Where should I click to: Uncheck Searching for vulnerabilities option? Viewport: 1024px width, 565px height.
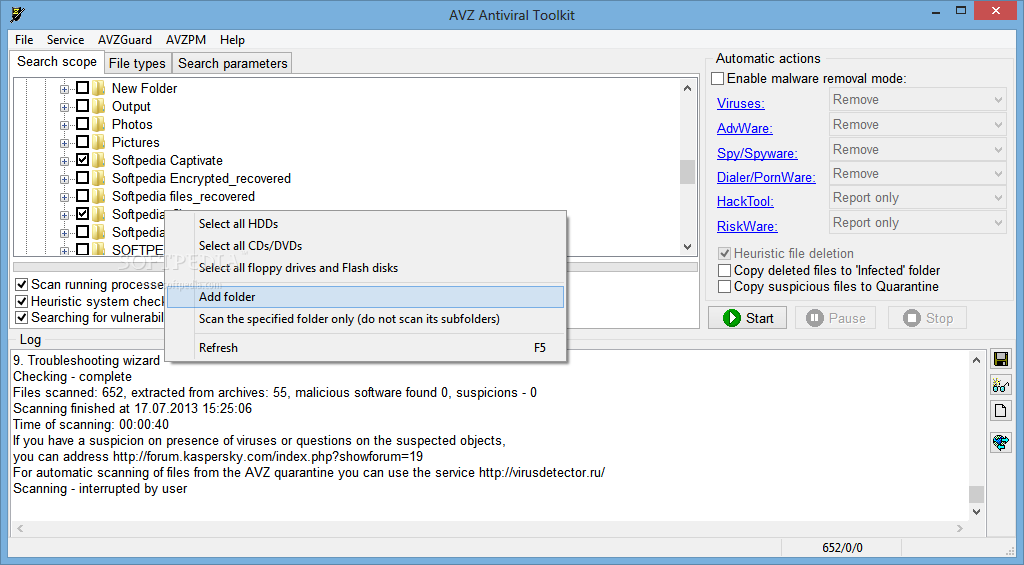click(x=22, y=317)
